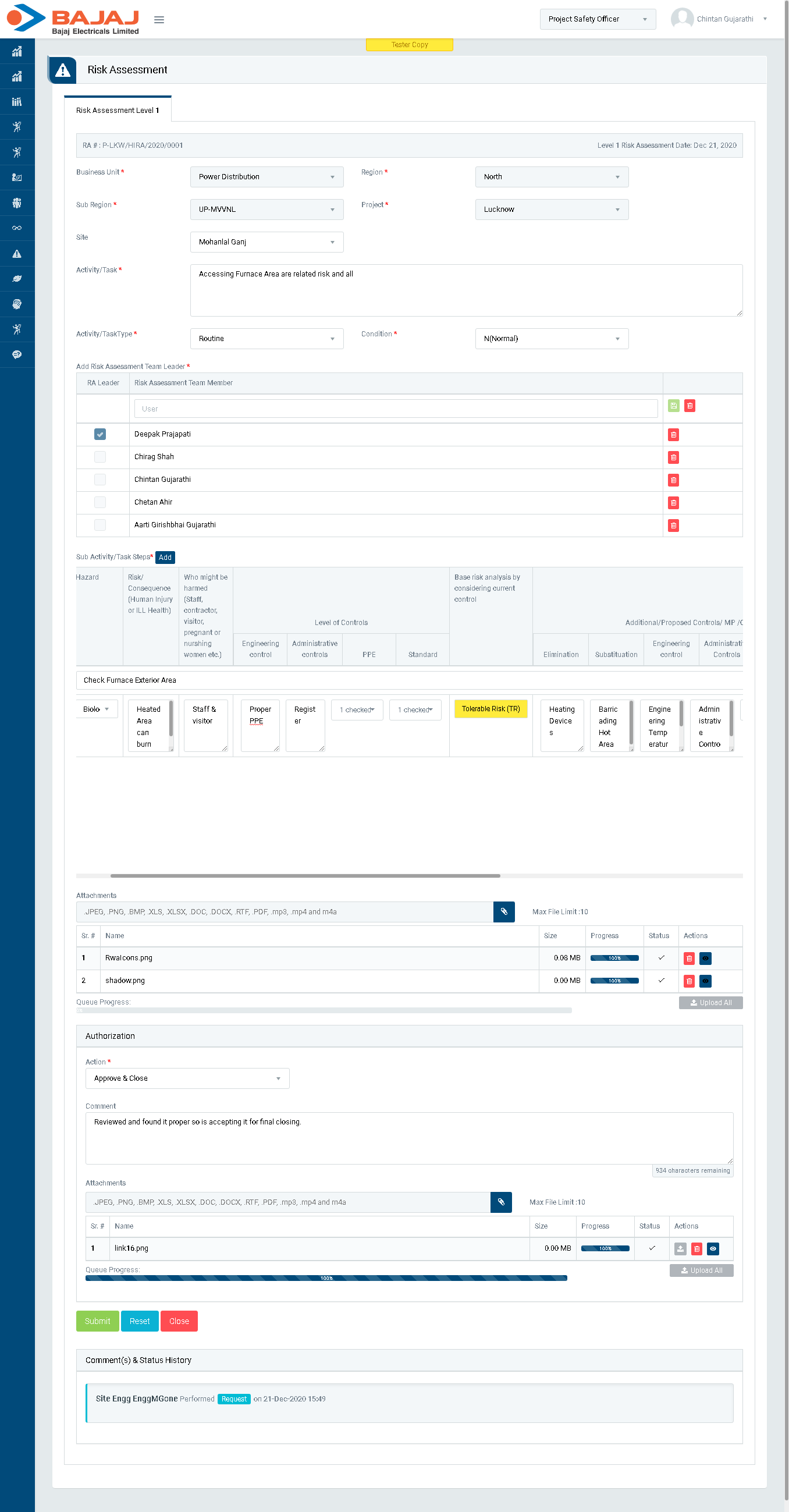This screenshot has width=789, height=1512.
Task: Click the hamburger menu icon beside the logo
Action: tap(158, 19)
